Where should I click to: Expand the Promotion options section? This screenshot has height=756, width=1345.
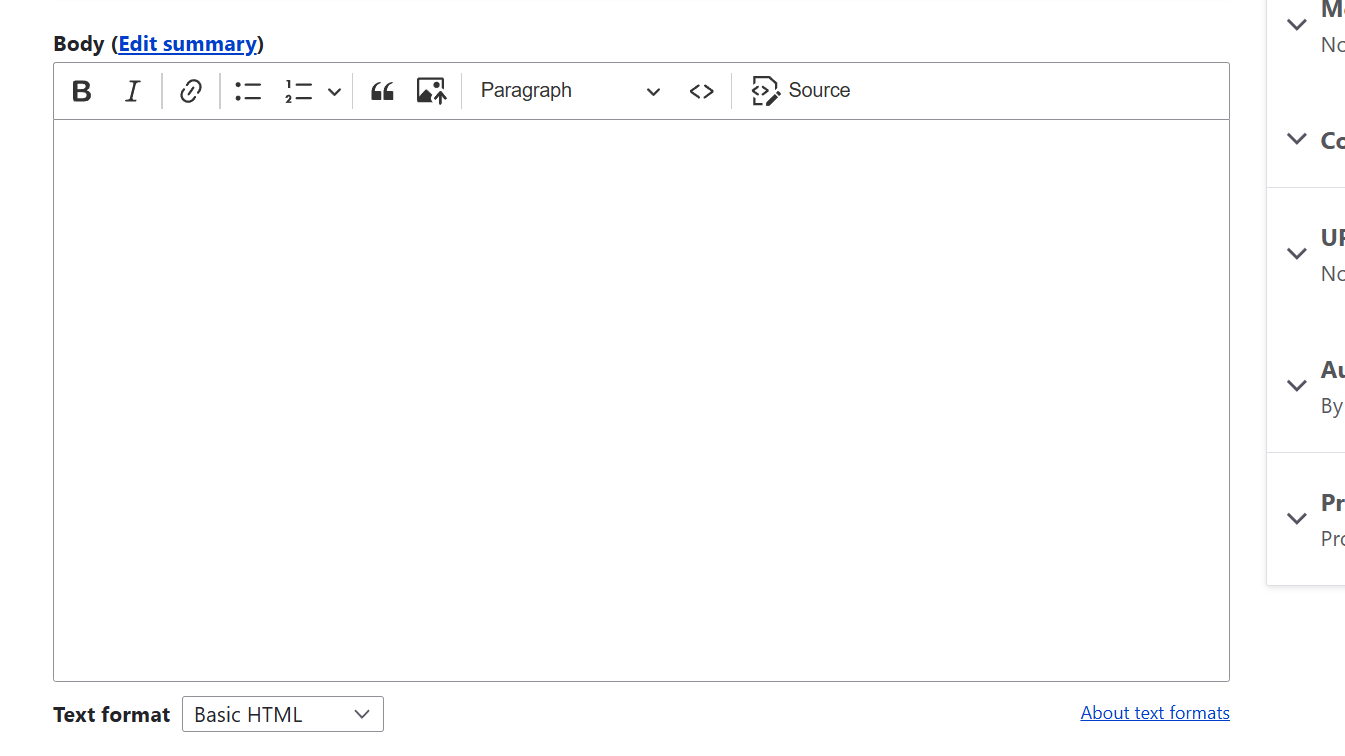[x=1297, y=518]
